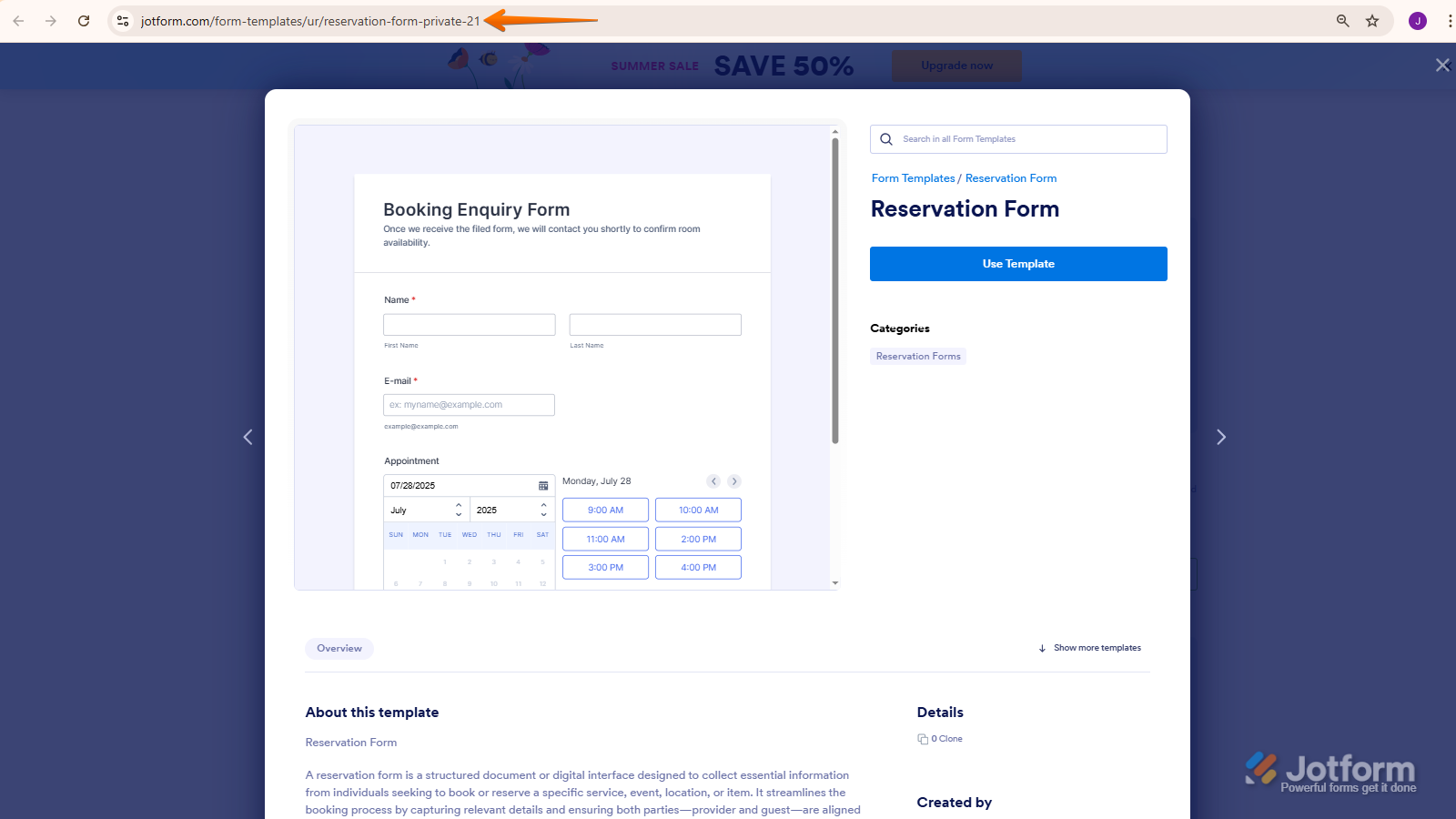The image size is (1456, 819).
Task: Click the browser forward arrow
Action: 51,21
